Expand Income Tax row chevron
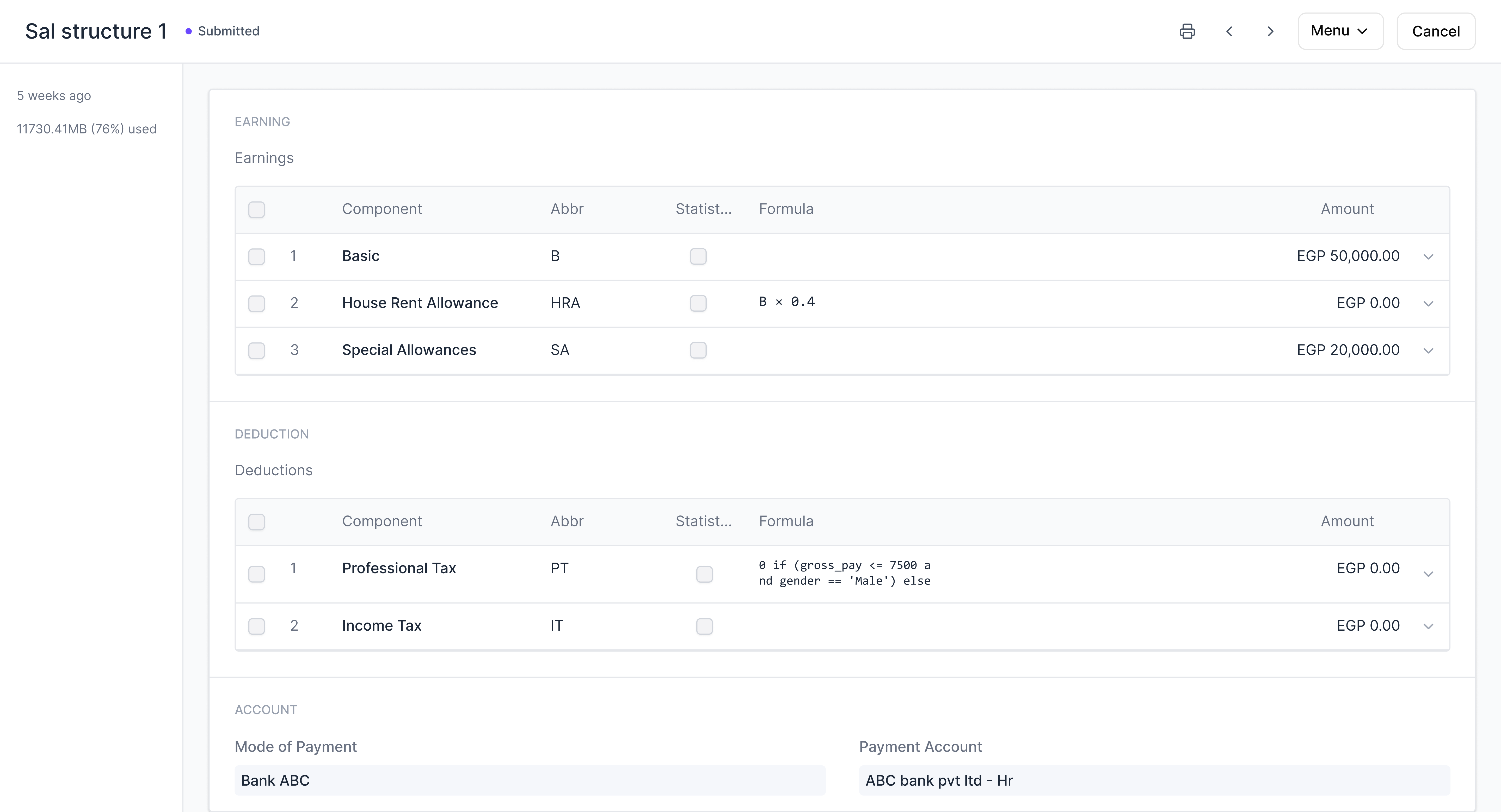1501x812 pixels. (1428, 626)
